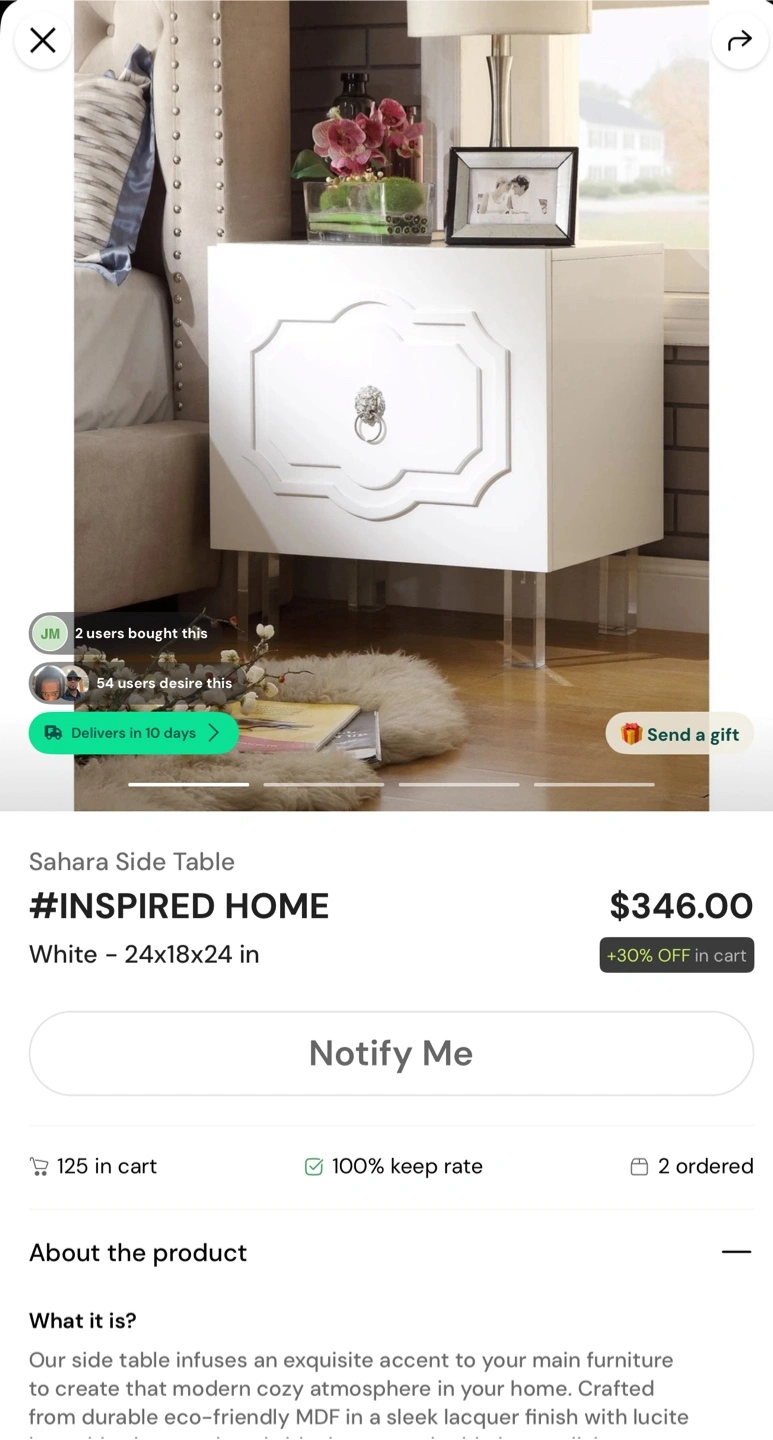This screenshot has height=1440, width=773.
Task: Open avatars of users who desire this
Action: coord(60,683)
